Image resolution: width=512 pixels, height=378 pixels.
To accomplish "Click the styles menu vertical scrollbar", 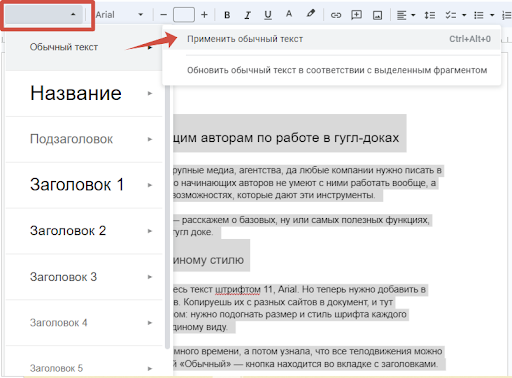I will (x=167, y=217).
